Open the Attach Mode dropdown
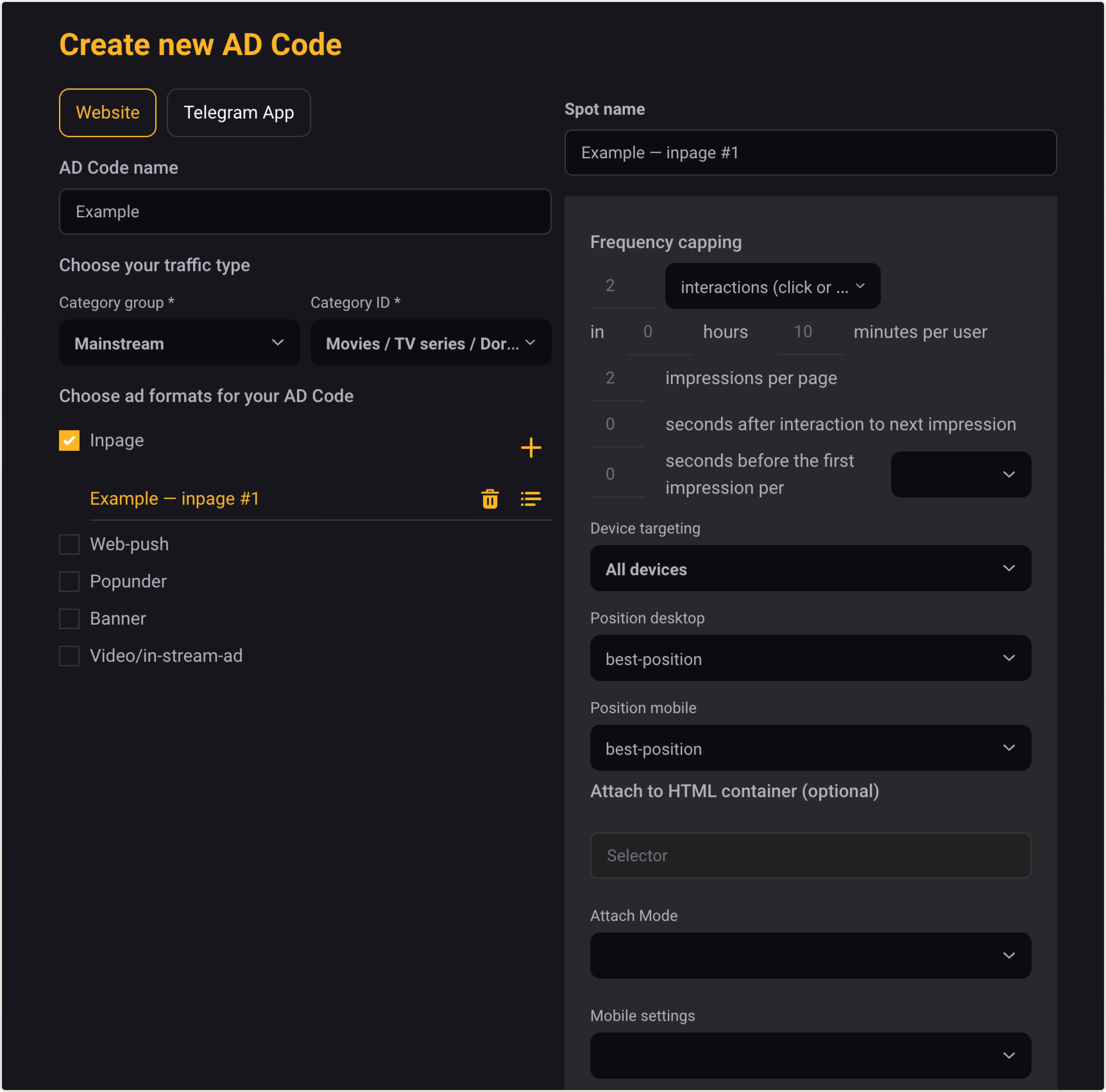The width and height of the screenshot is (1106, 1092). coord(809,955)
